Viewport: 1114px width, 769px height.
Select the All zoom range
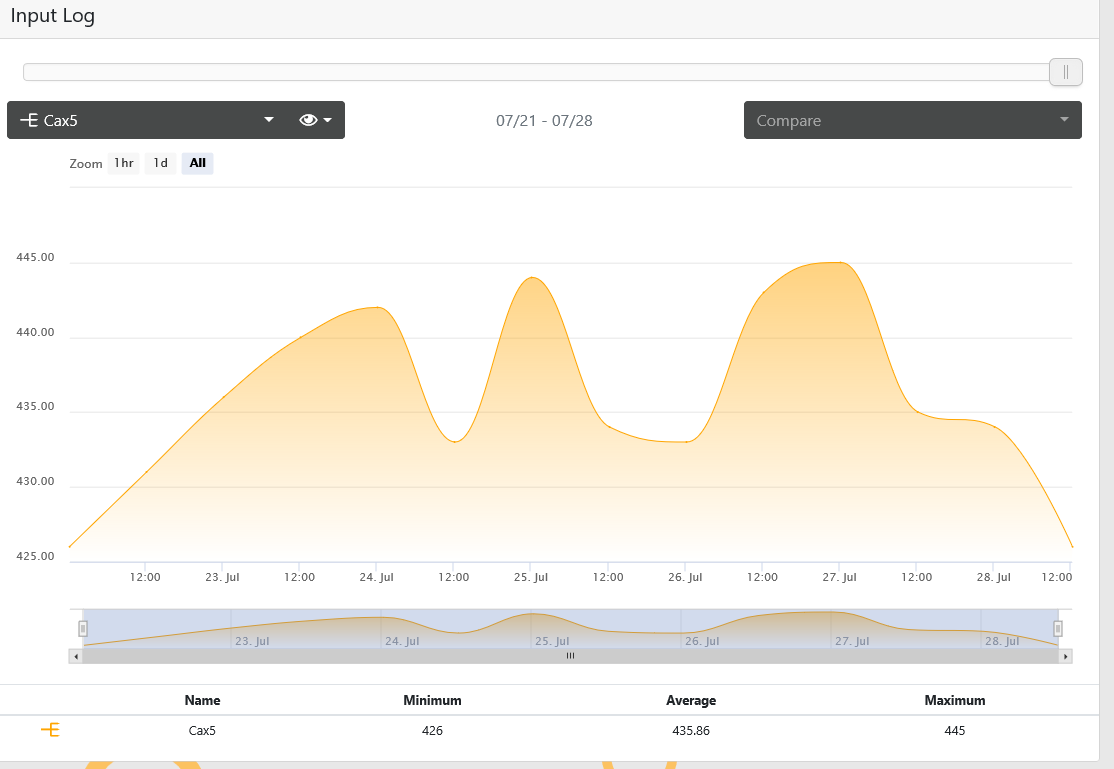click(198, 163)
